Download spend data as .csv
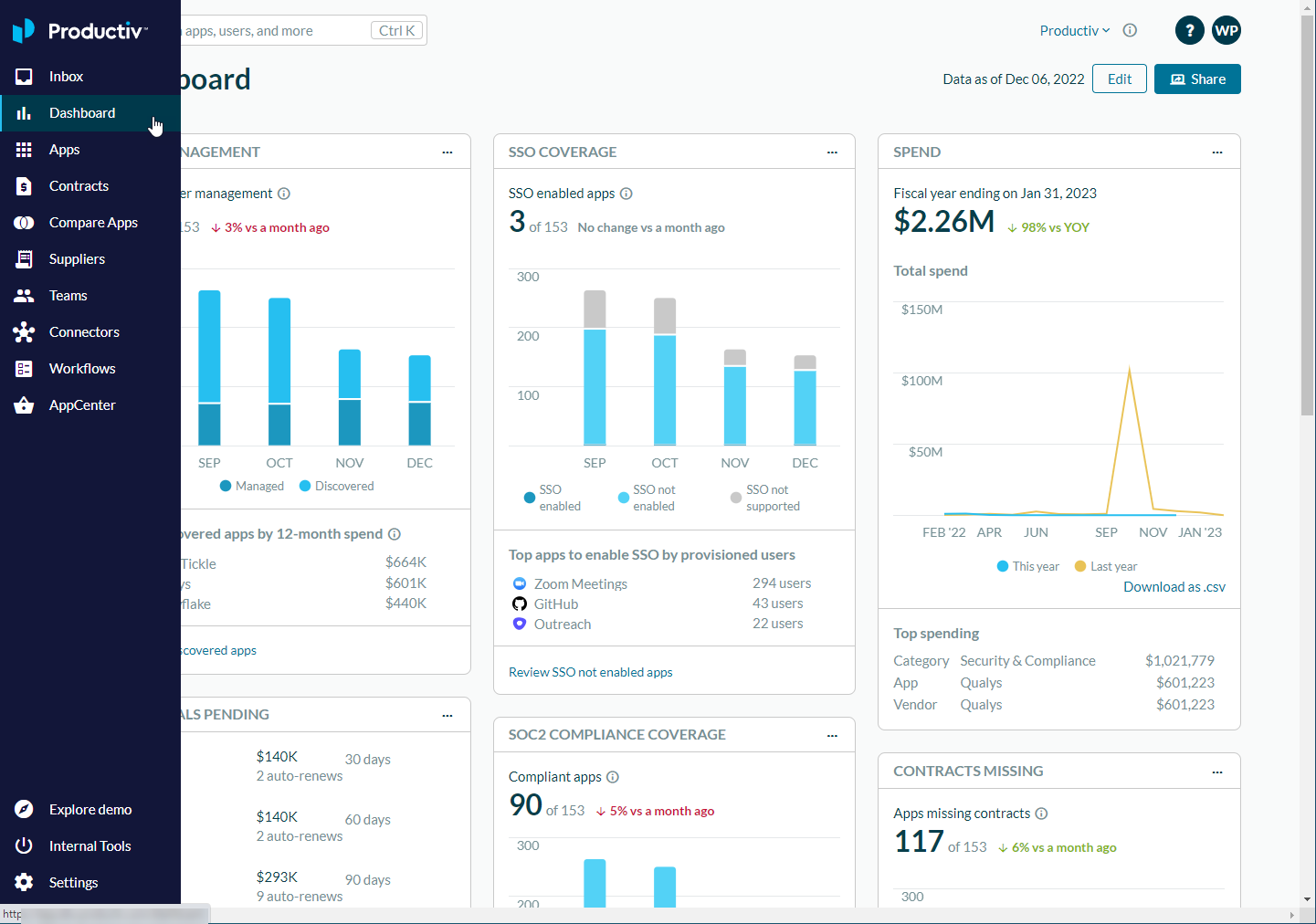The width and height of the screenshot is (1316, 924). coord(1174,586)
